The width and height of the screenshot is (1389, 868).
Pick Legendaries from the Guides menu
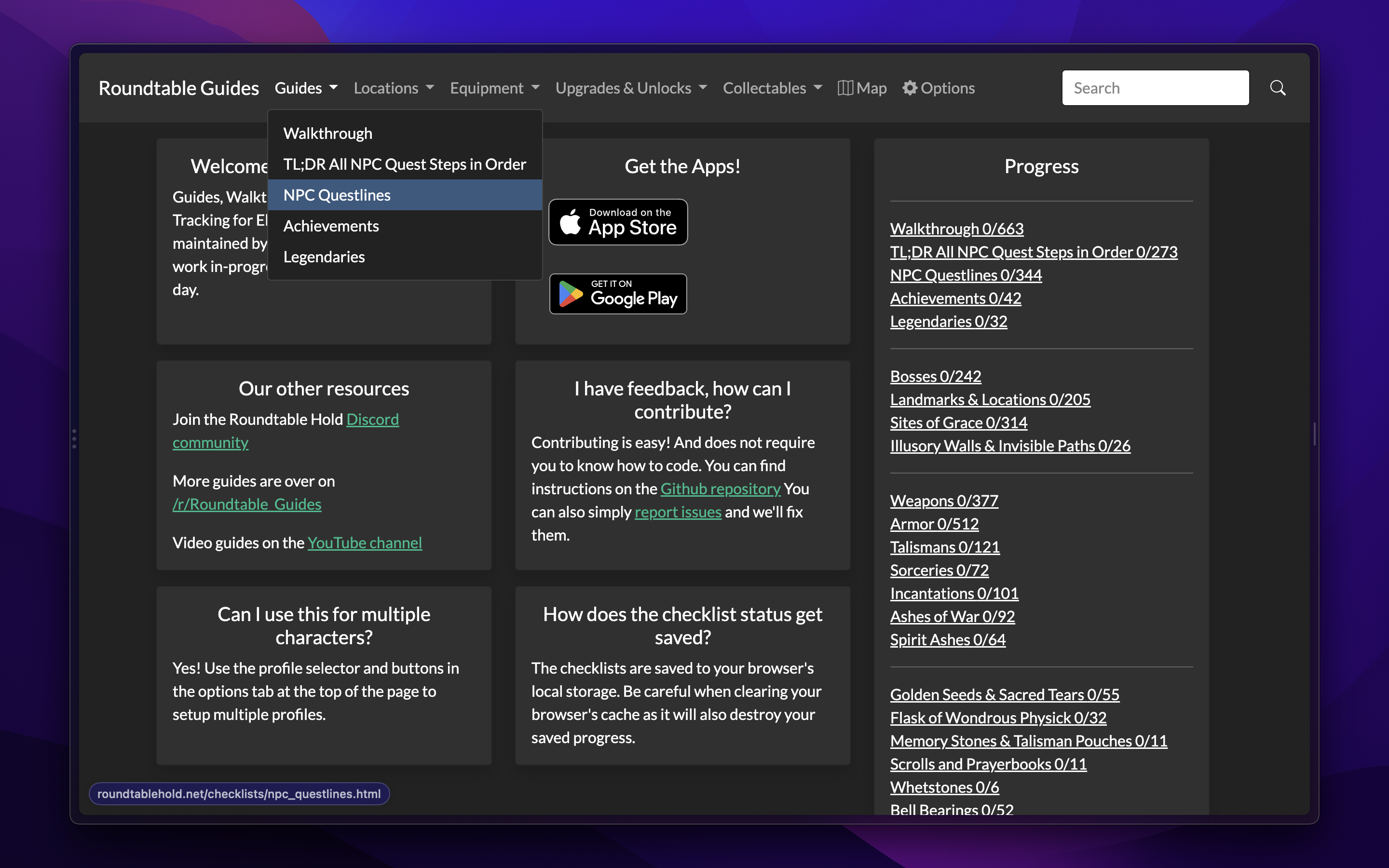405,257
